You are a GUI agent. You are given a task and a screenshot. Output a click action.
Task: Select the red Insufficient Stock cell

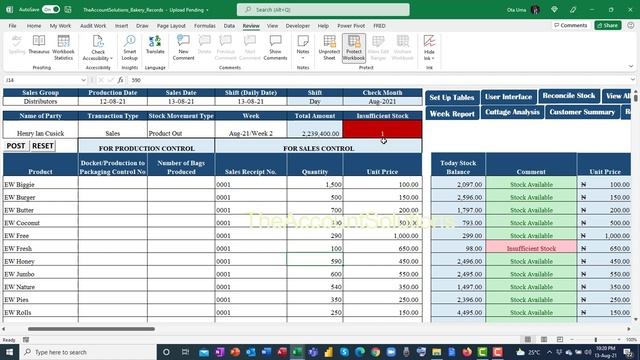coord(382,129)
